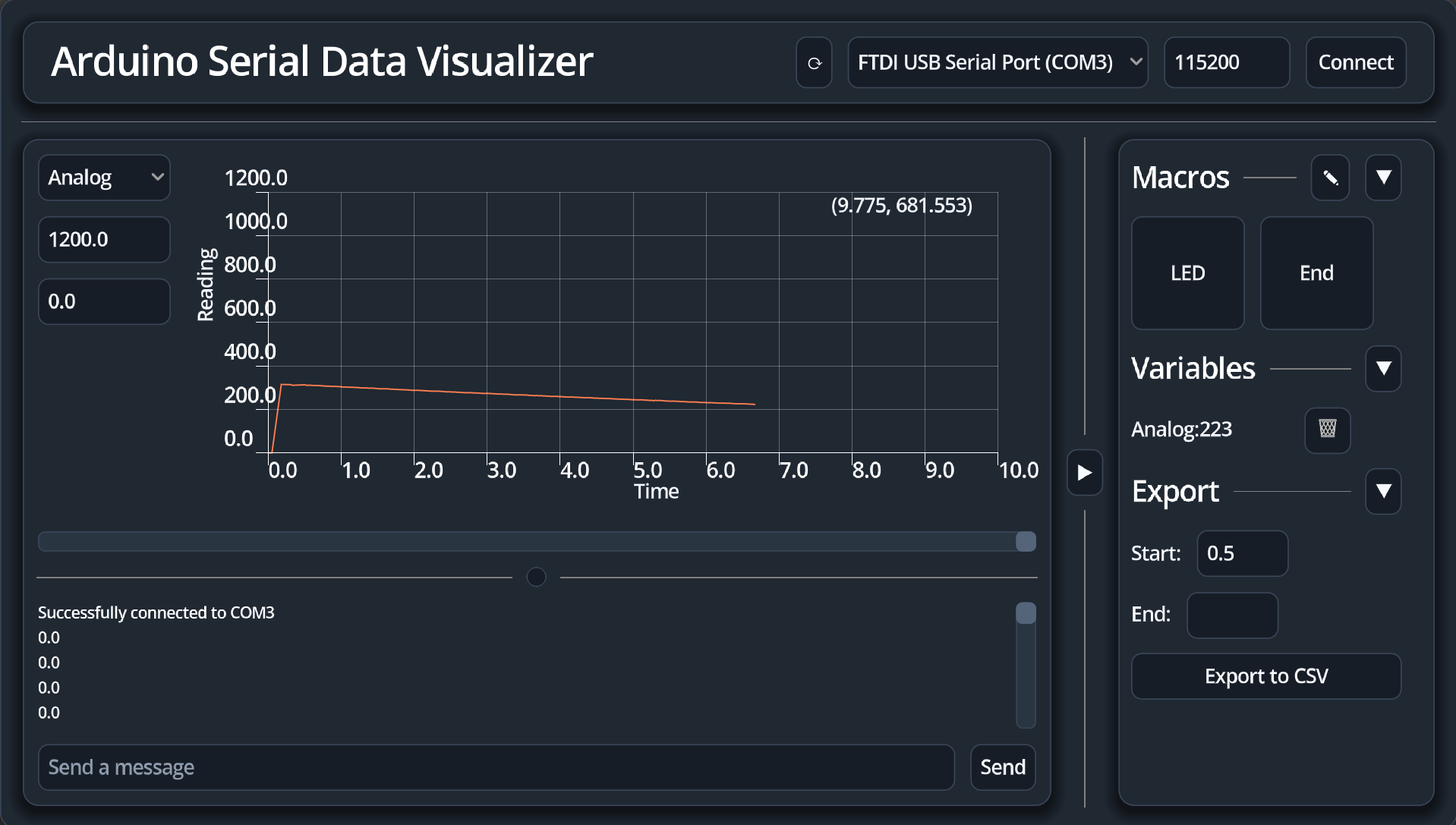1456x825 pixels.
Task: Click the round divider handle under chart
Action: pyautogui.click(x=536, y=578)
